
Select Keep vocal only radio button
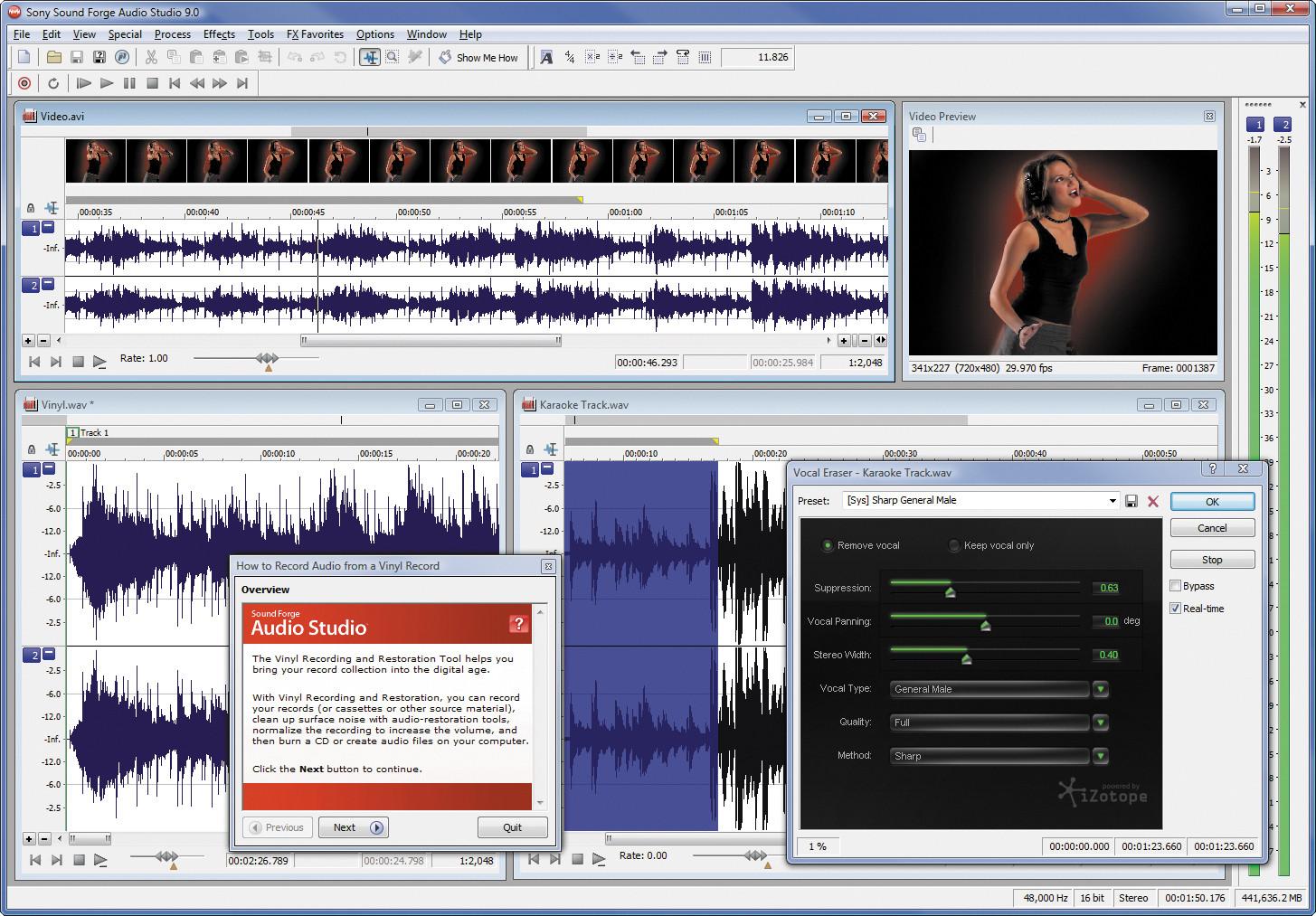pyautogui.click(x=953, y=545)
